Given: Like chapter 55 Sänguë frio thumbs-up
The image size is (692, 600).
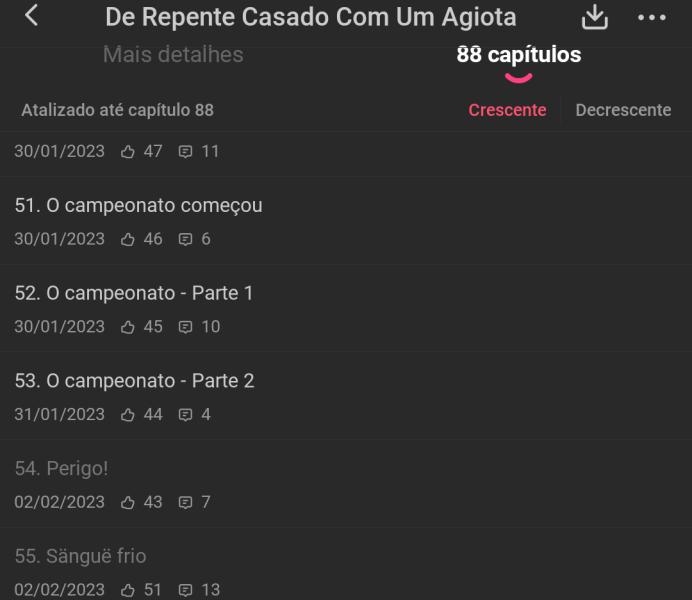Looking at the screenshot, I should coord(127,589).
